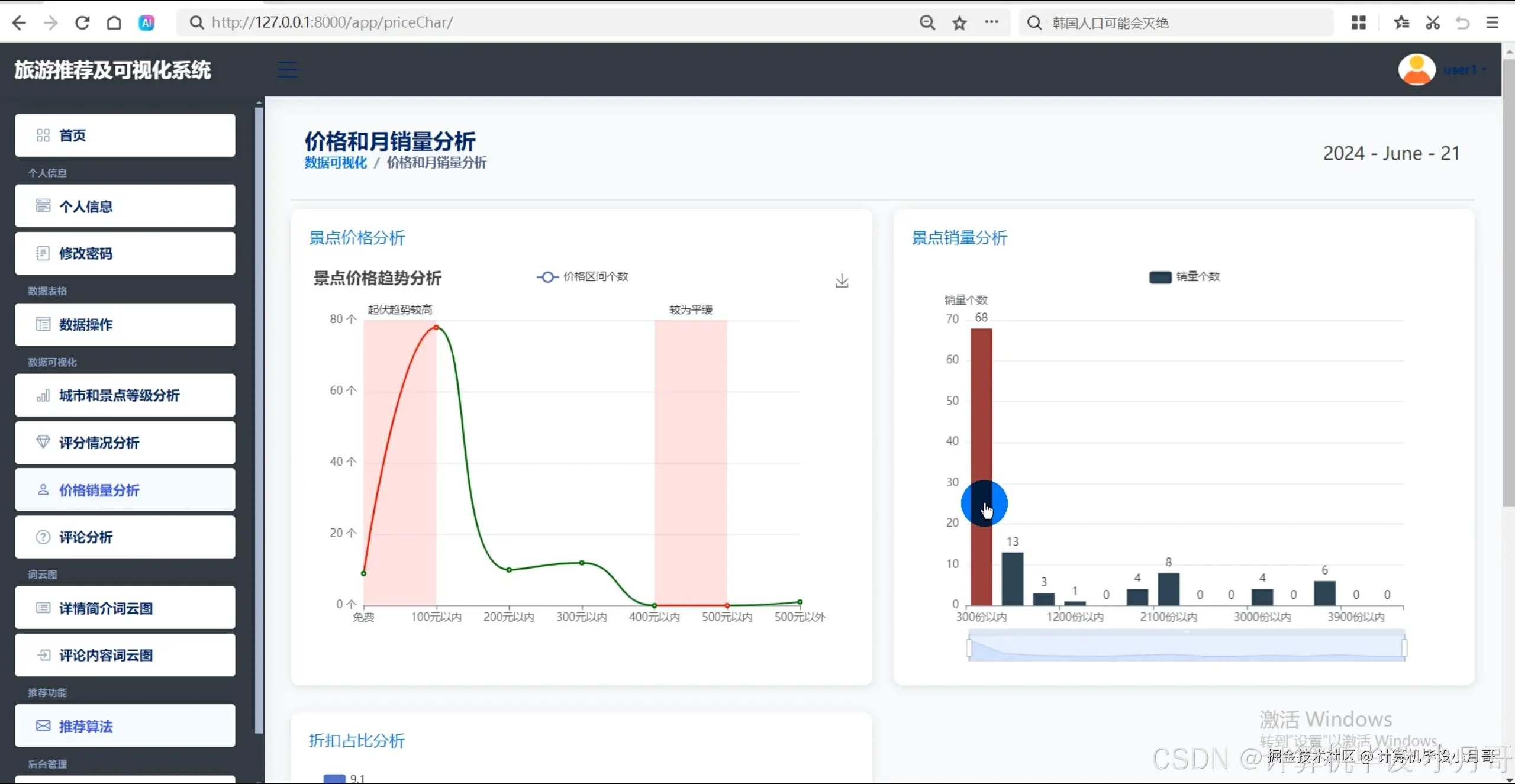Click the browser home icon

[x=114, y=22]
